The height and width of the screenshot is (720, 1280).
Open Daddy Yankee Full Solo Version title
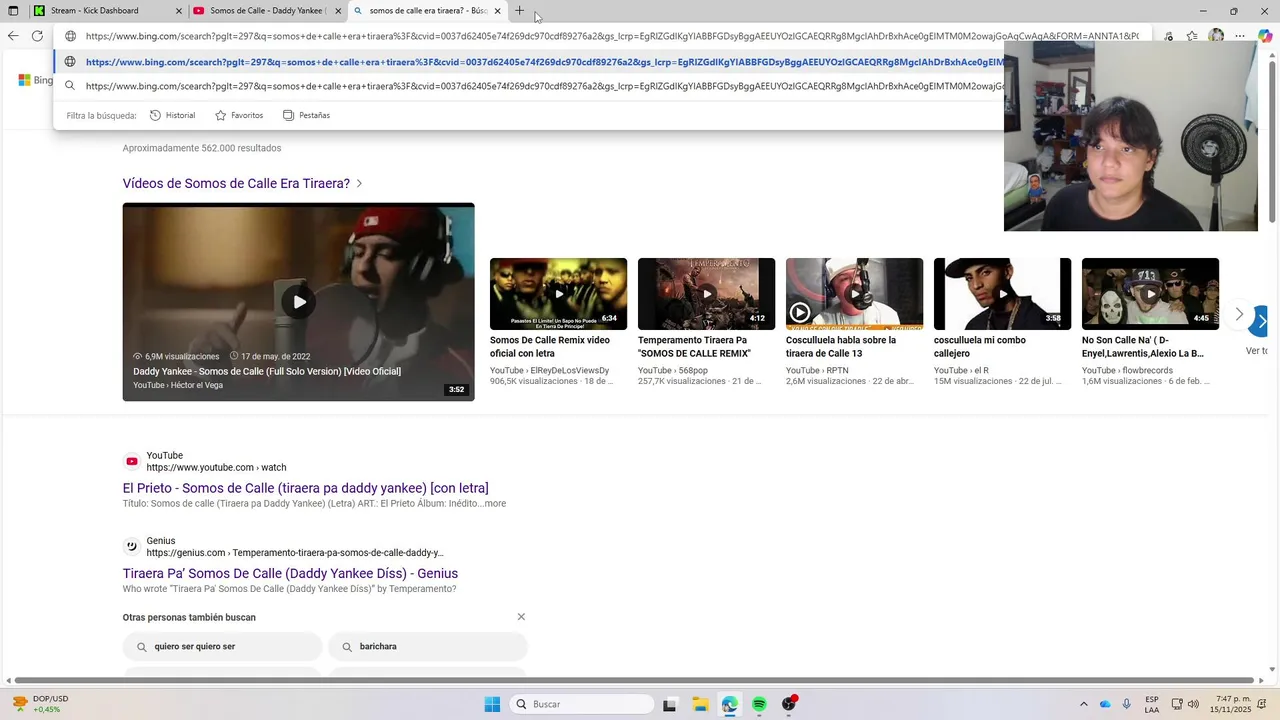[267, 371]
